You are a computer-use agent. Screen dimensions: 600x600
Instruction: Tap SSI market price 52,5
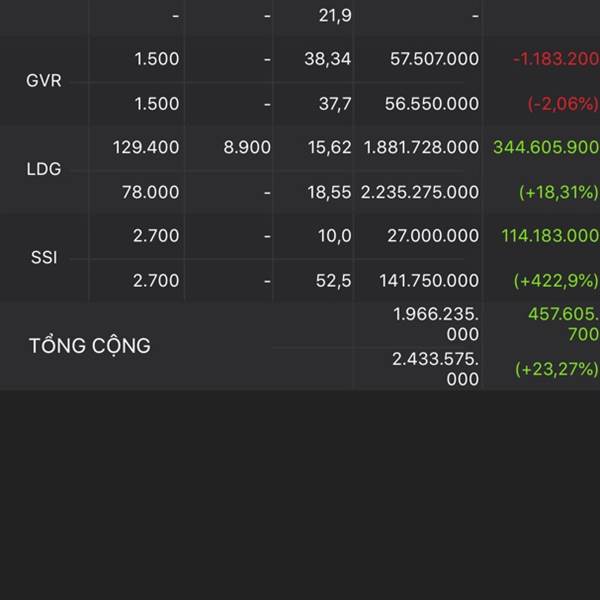point(333,281)
